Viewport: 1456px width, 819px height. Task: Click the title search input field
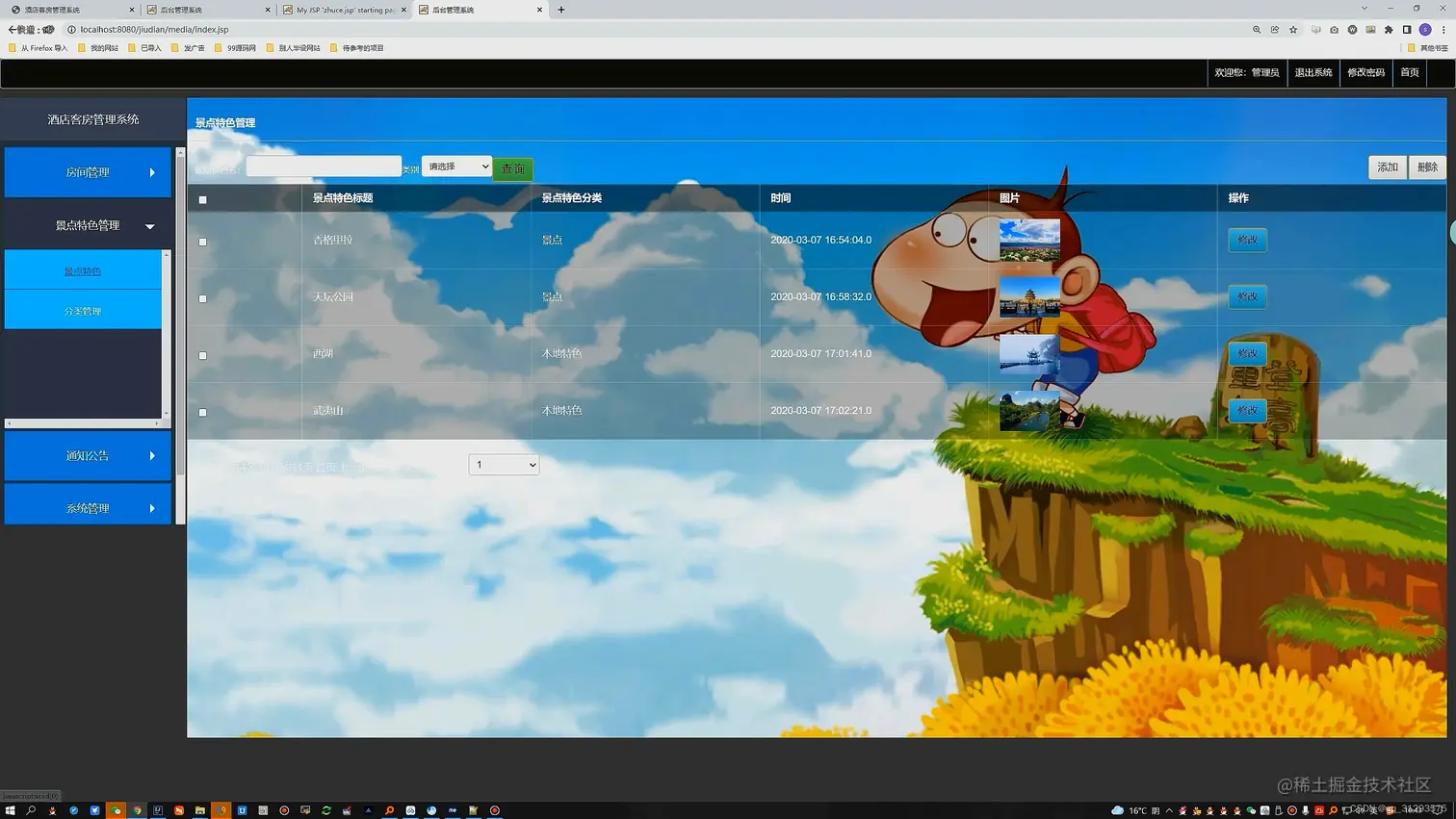(x=324, y=166)
